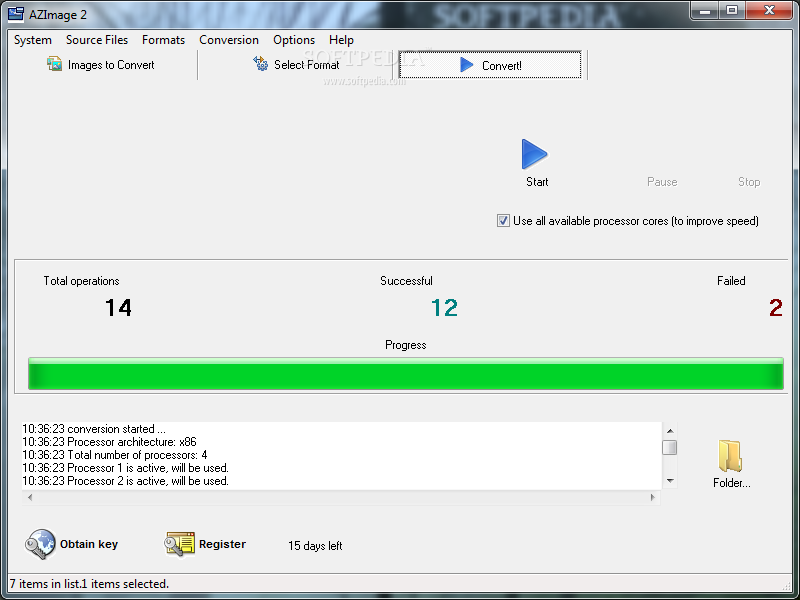Click the Successful count 12
800x600 pixels.
coord(444,308)
